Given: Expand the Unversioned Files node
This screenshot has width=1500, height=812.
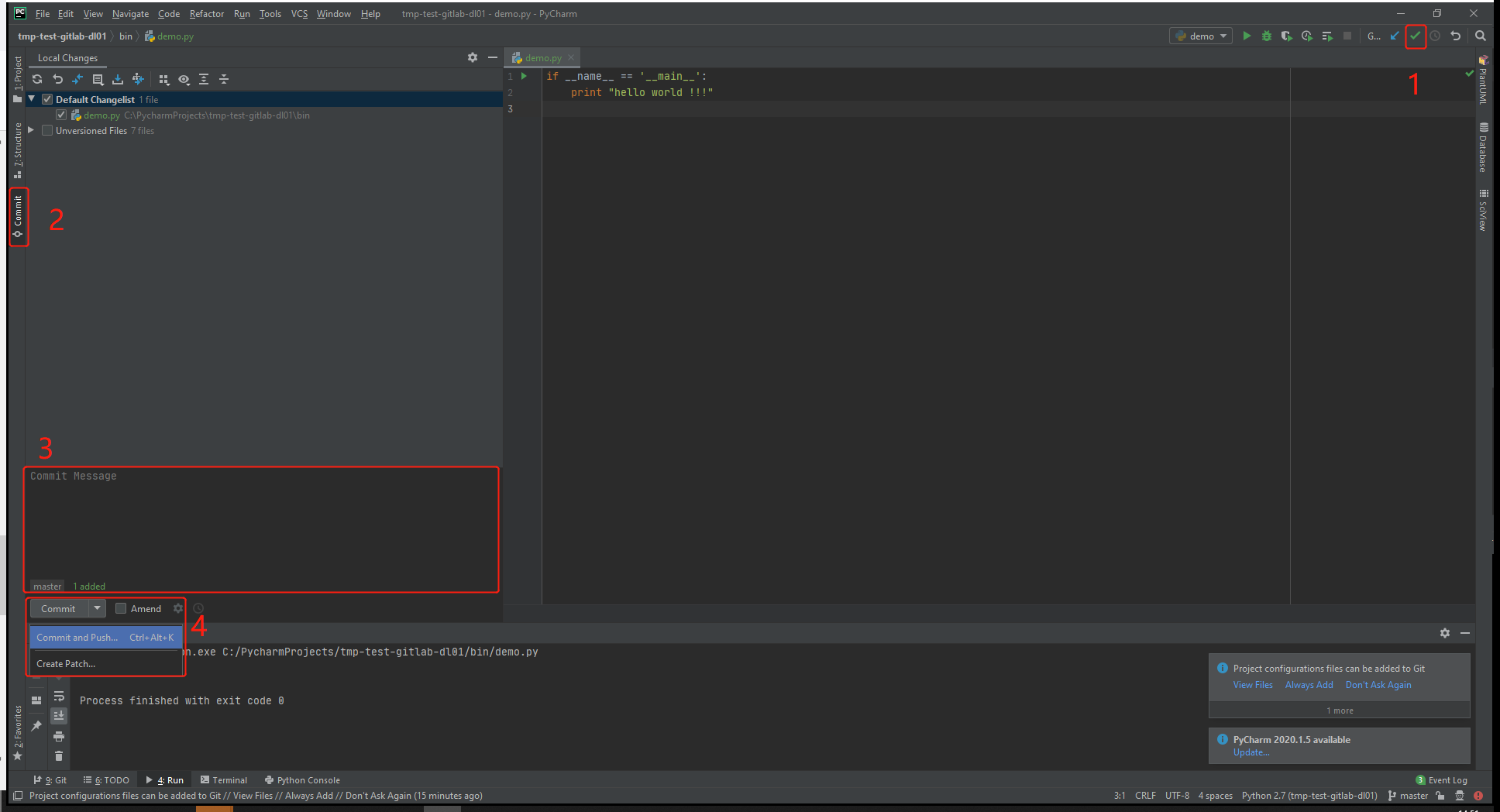Looking at the screenshot, I should click(30, 130).
